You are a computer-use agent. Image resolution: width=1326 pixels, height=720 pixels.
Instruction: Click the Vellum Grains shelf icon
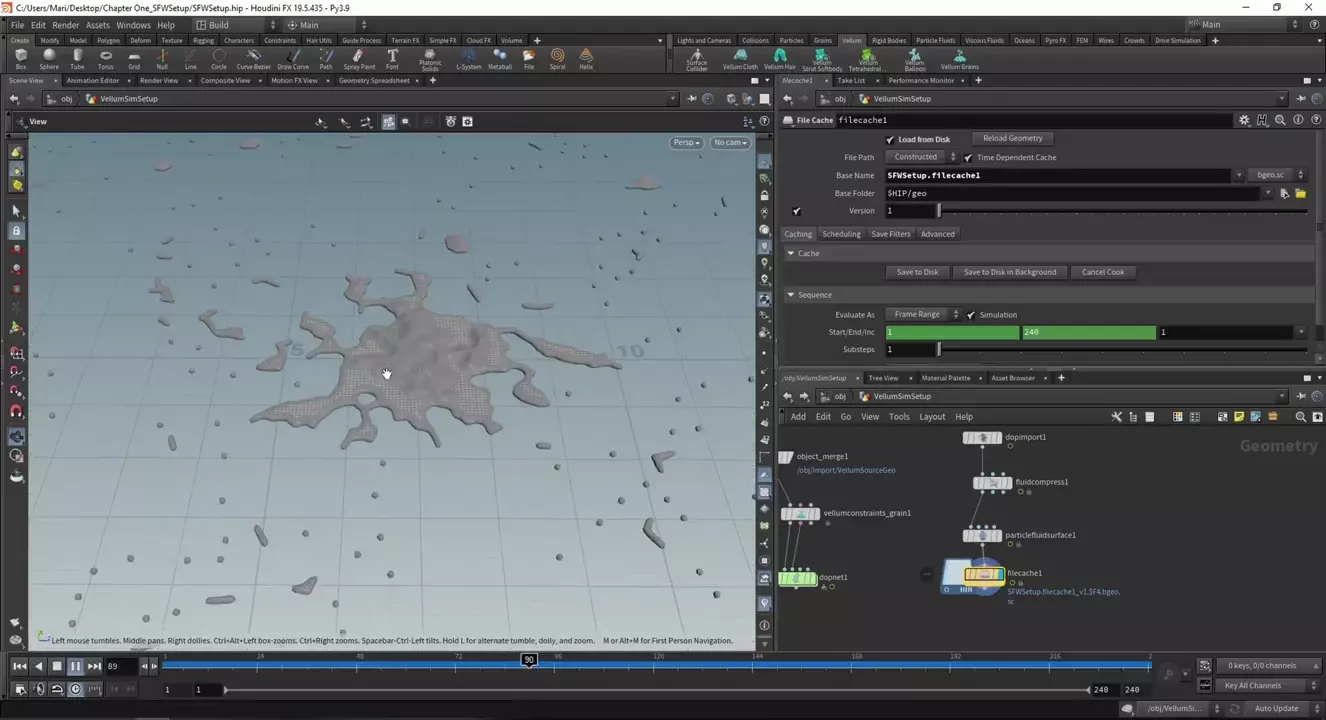[959, 59]
